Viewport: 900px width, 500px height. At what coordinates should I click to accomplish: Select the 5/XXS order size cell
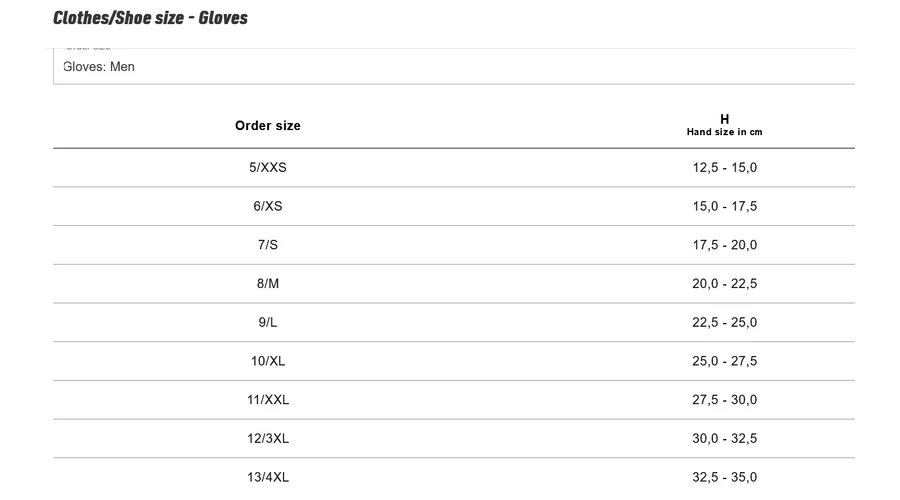click(x=267, y=168)
